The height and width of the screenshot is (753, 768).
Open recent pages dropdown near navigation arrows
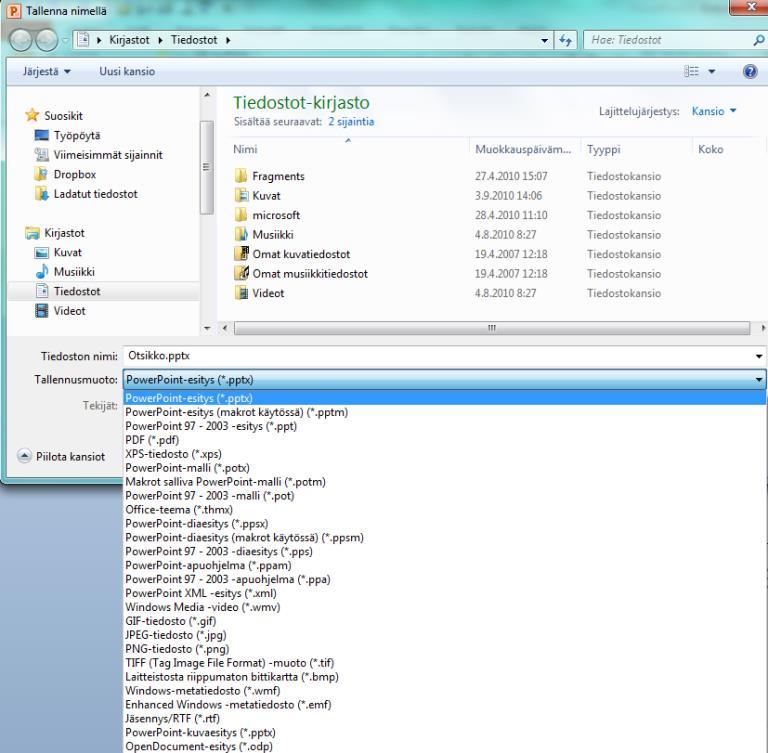click(65, 41)
